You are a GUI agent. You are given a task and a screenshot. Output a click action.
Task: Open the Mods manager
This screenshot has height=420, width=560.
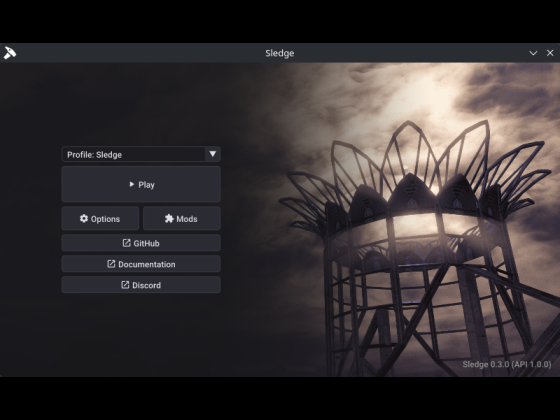pyautogui.click(x=181, y=219)
